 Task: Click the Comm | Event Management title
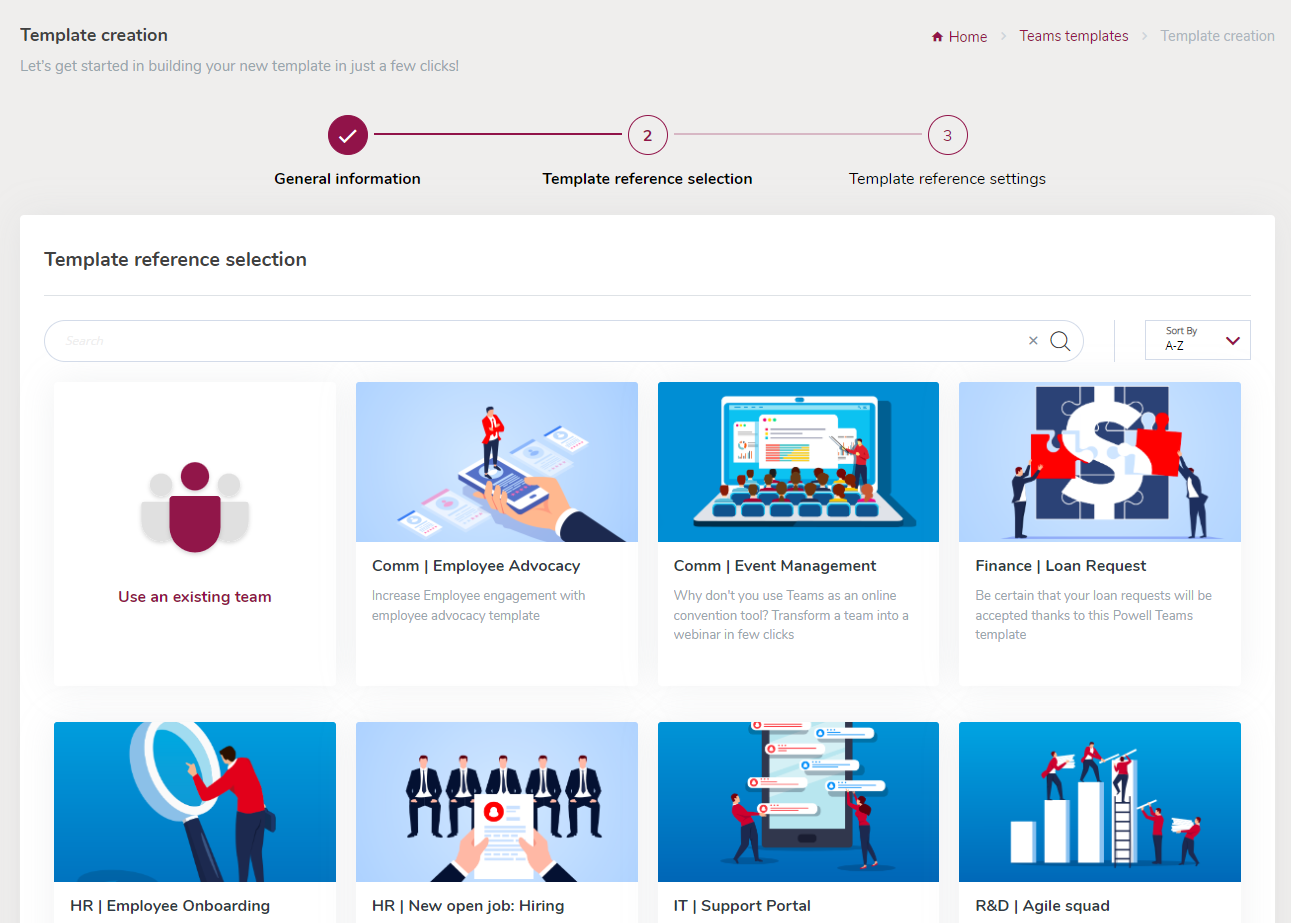[775, 566]
